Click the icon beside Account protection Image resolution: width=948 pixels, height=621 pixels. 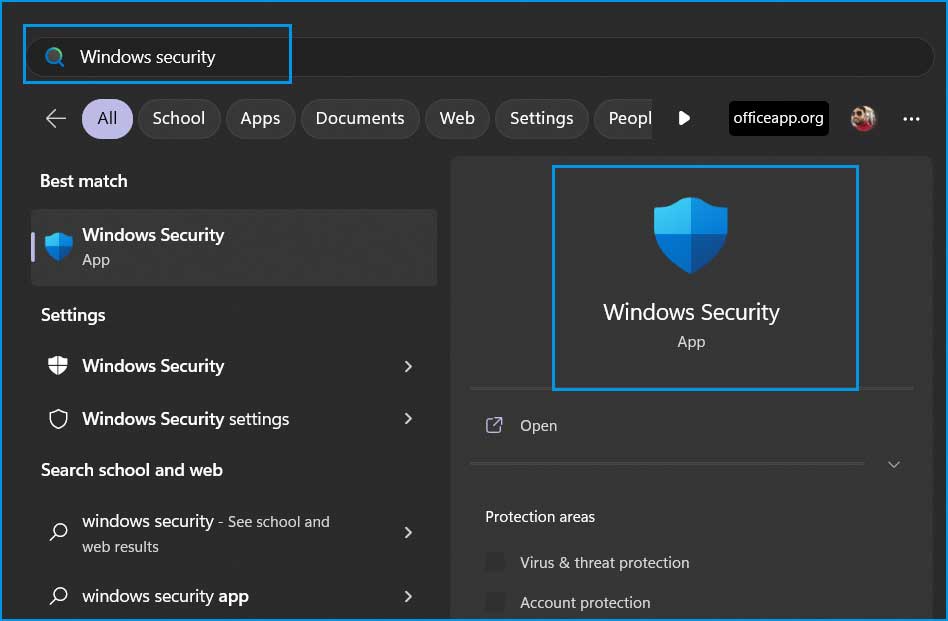point(495,602)
